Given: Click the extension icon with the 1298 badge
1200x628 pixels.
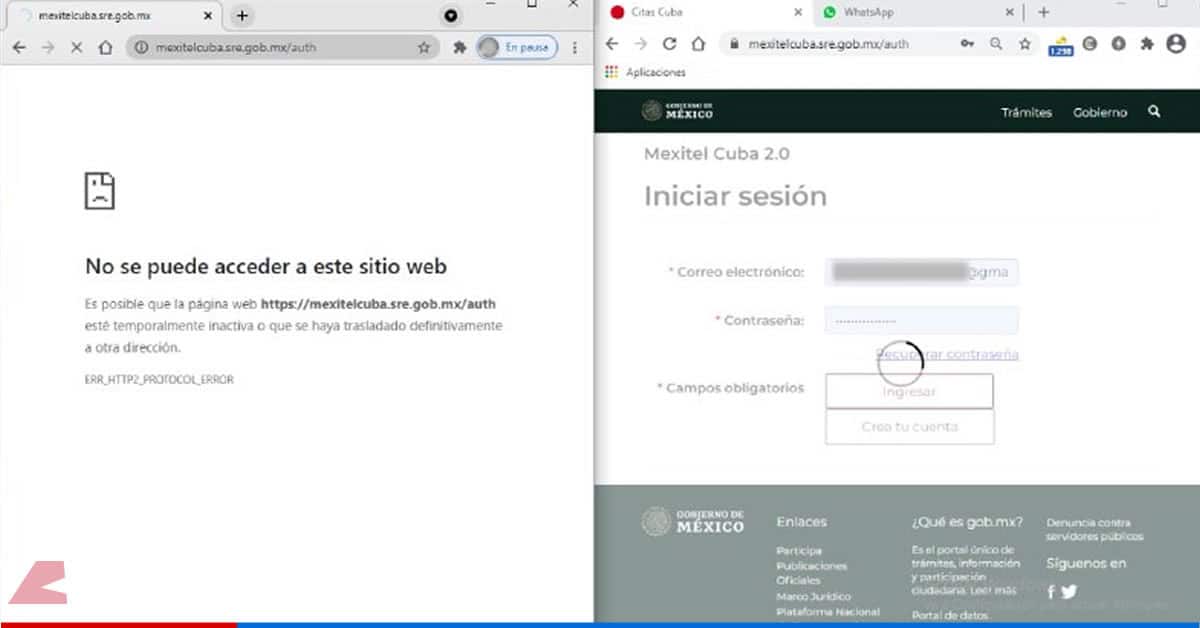Looking at the screenshot, I should pos(1061,46).
